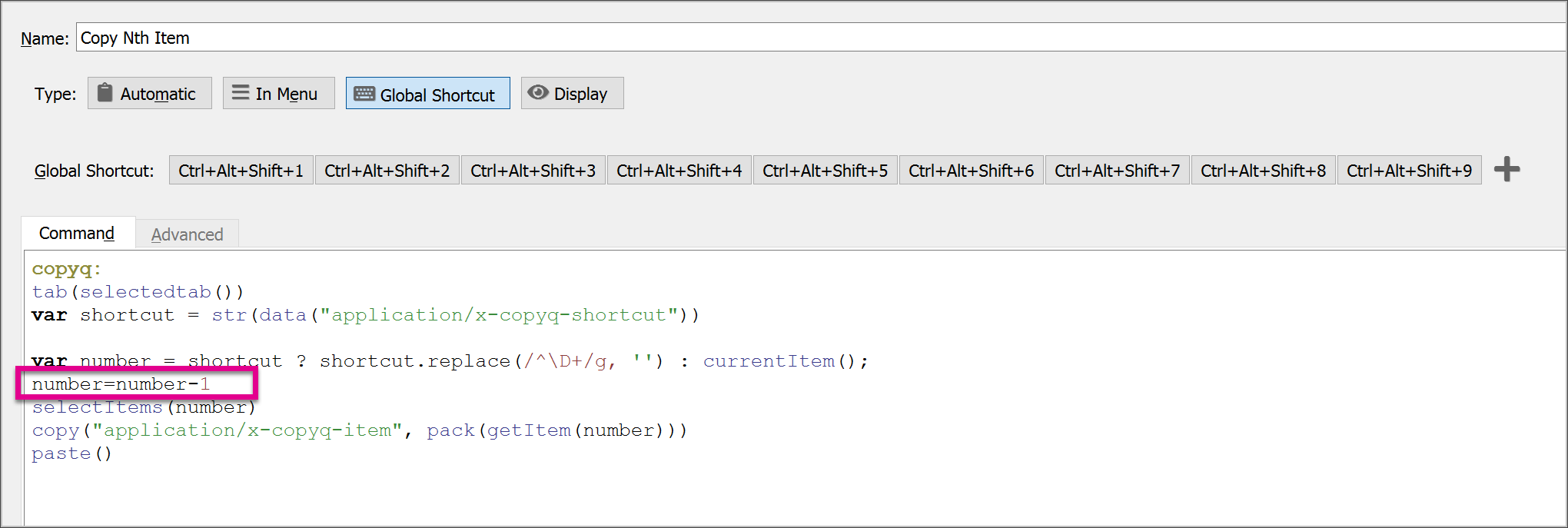
Task: Toggle the Automatic type button
Action: point(150,94)
